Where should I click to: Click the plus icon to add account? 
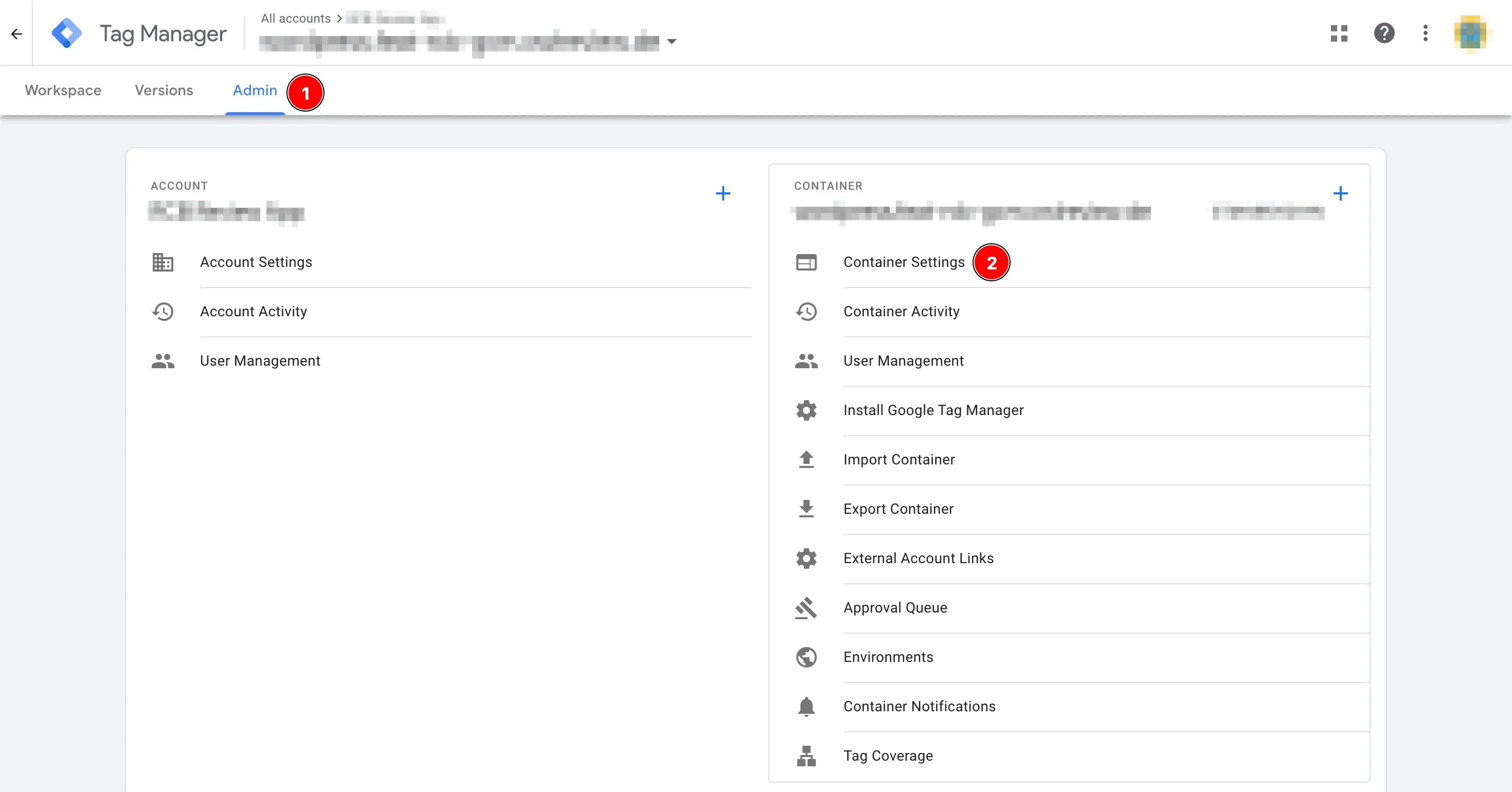click(x=723, y=193)
